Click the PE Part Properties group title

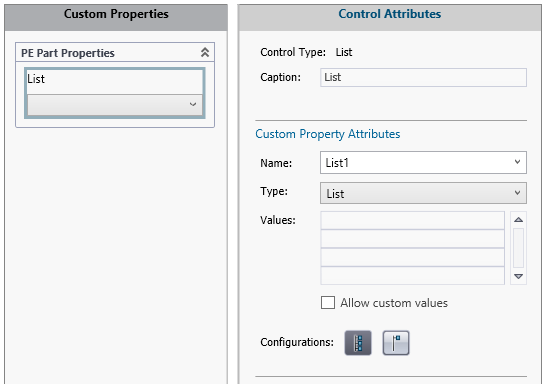pyautogui.click(x=68, y=53)
